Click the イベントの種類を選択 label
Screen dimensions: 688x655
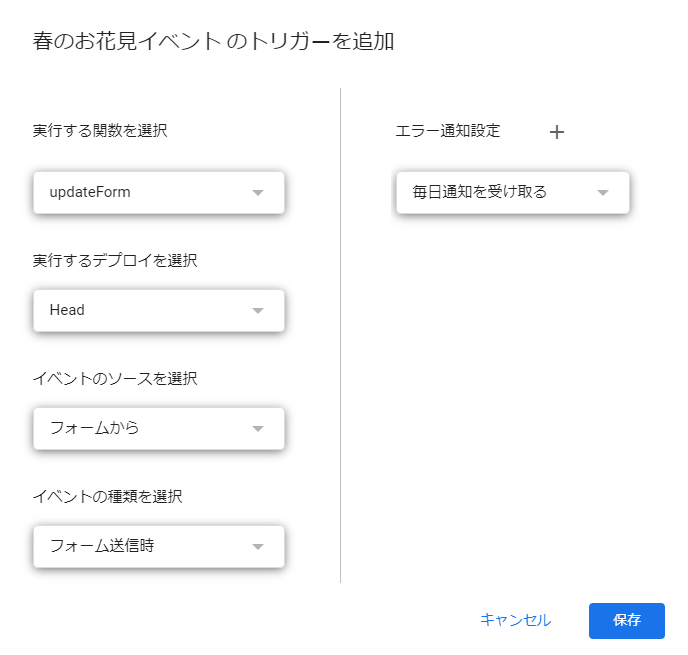[x=108, y=496]
